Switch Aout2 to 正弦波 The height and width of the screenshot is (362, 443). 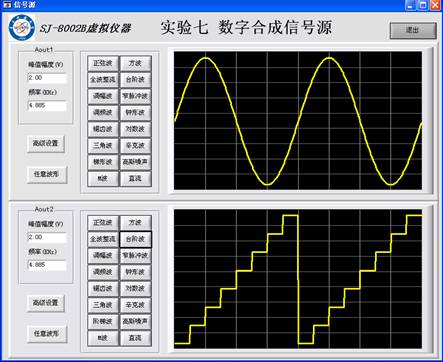(103, 223)
